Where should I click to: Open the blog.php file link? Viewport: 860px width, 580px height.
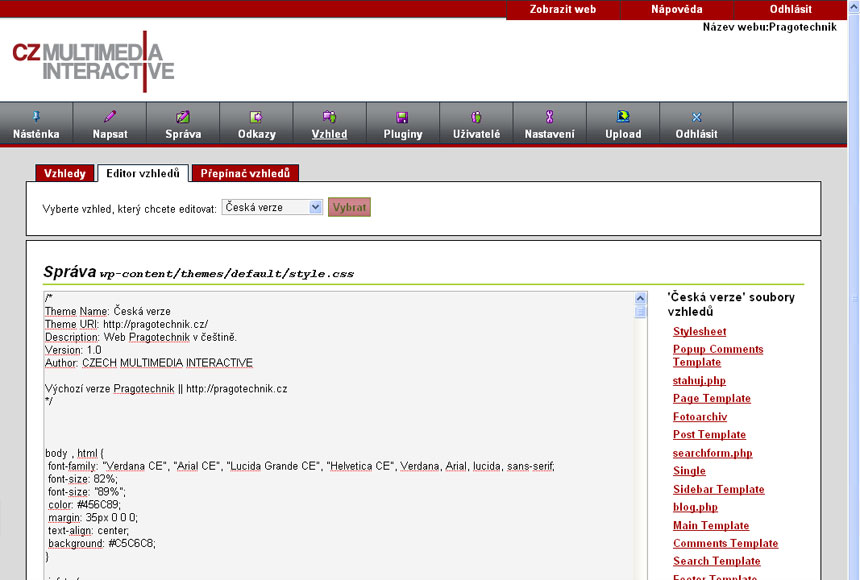tap(695, 507)
